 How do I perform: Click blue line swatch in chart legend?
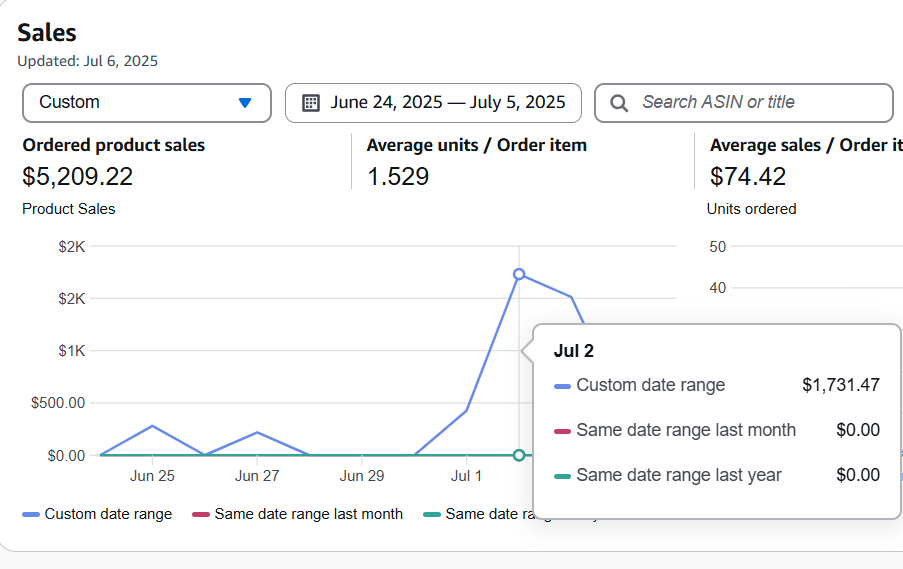point(31,514)
